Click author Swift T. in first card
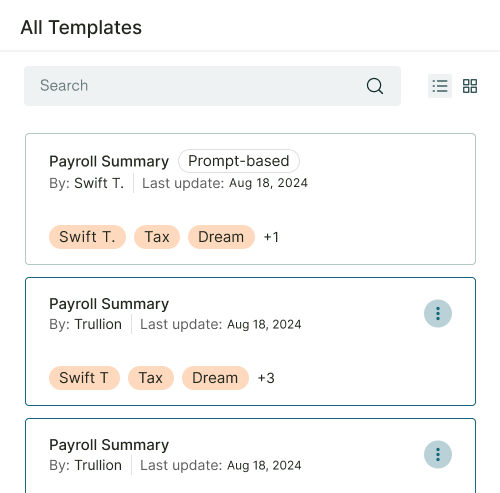The width and height of the screenshot is (500, 493). (99, 183)
